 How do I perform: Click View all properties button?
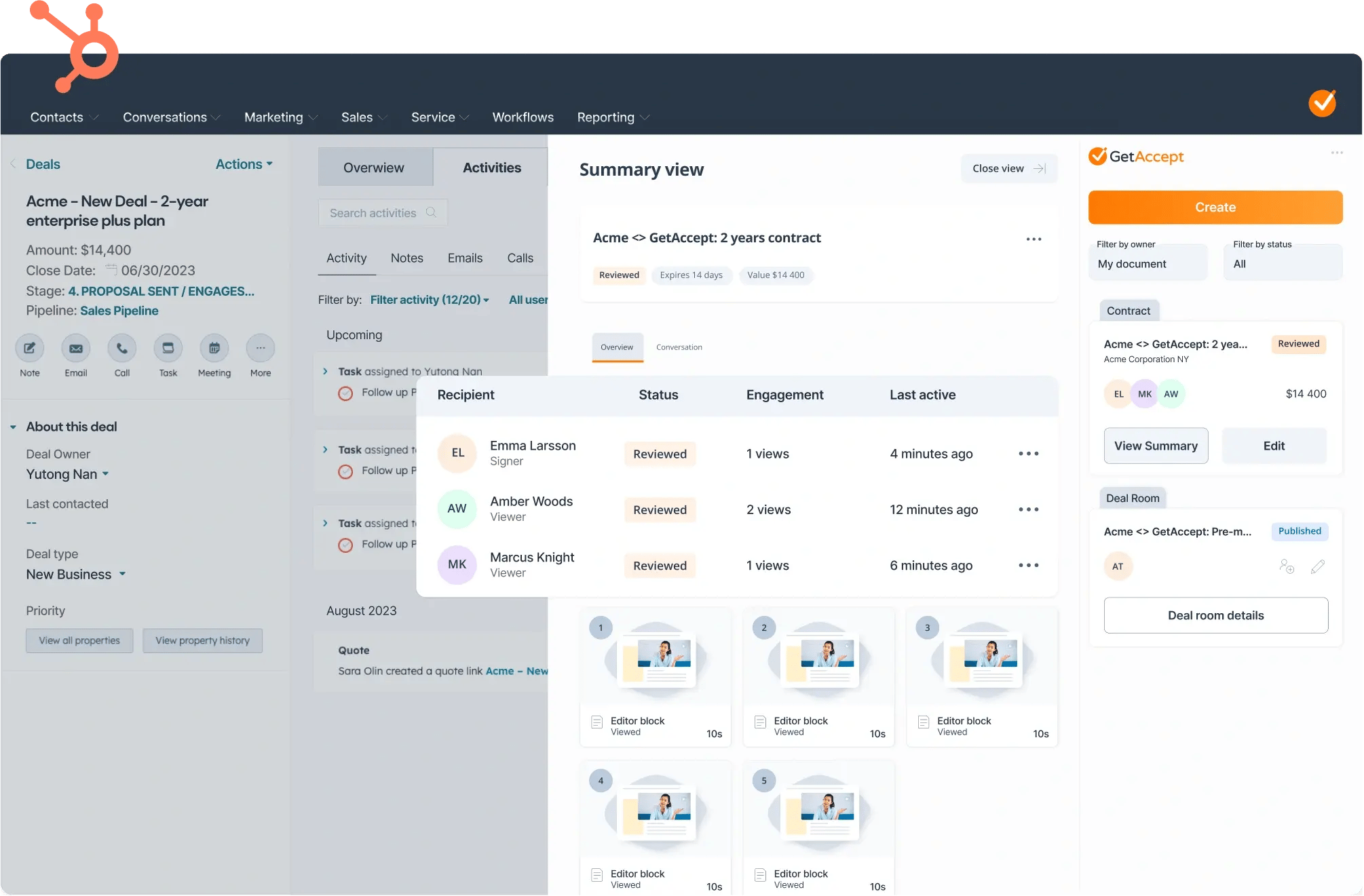coord(79,640)
